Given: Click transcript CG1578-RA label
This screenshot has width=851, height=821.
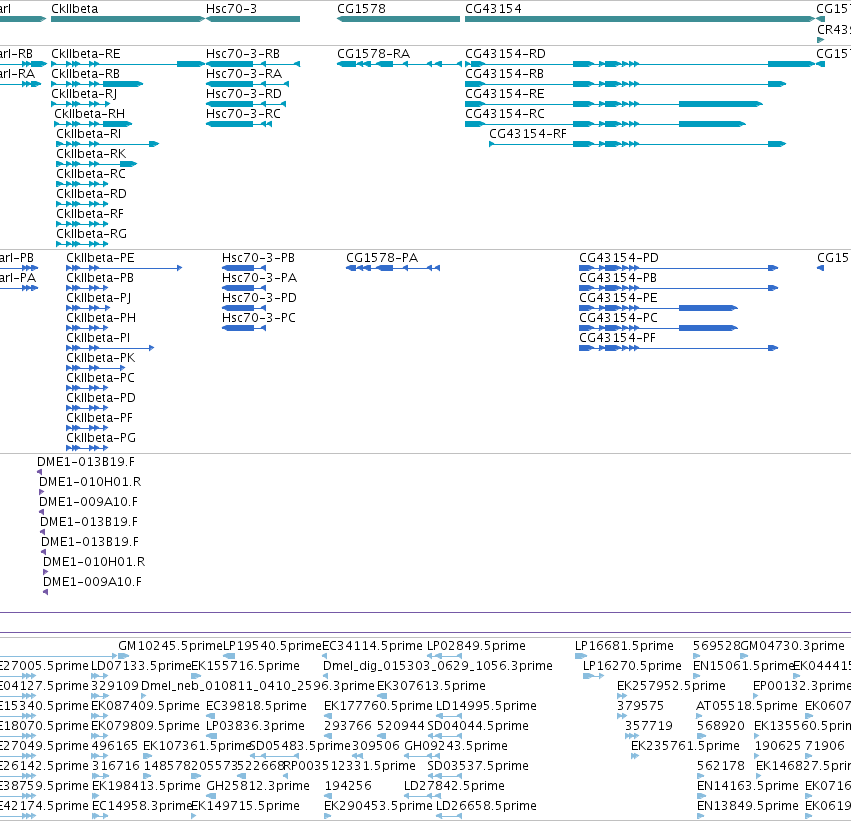Looking at the screenshot, I should point(373,54).
